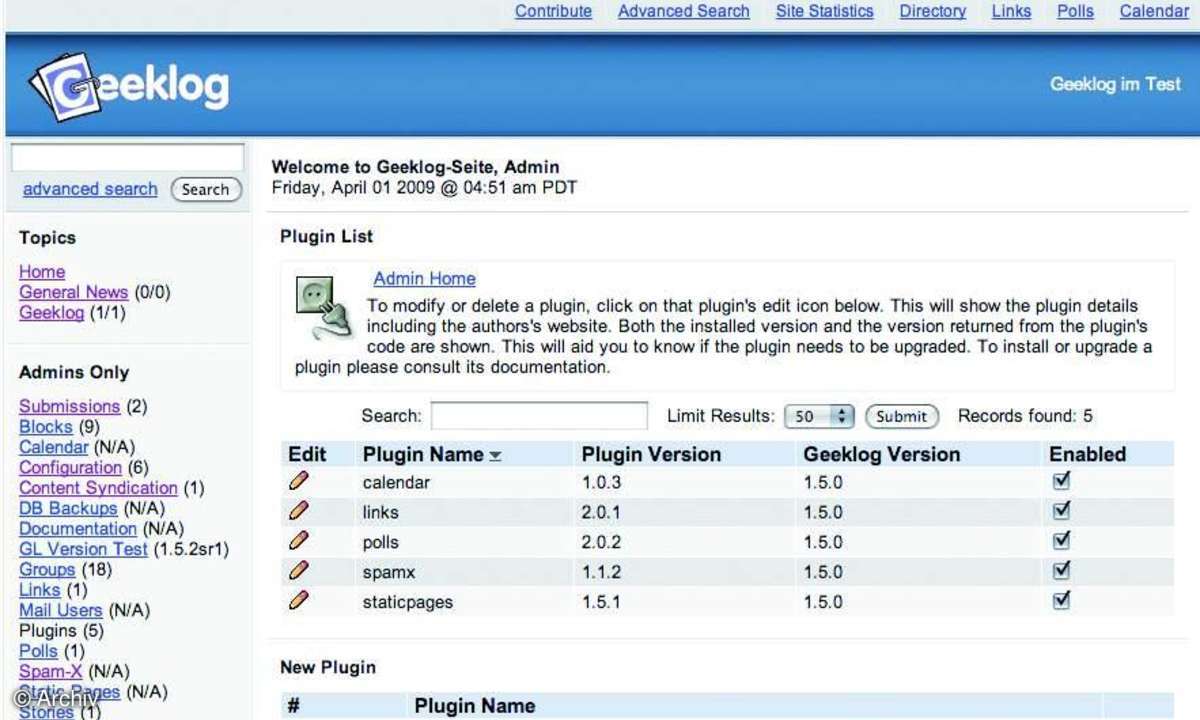Open Site Statistics in the top navigation
Viewport: 1200px width, 720px height.
coord(825,11)
